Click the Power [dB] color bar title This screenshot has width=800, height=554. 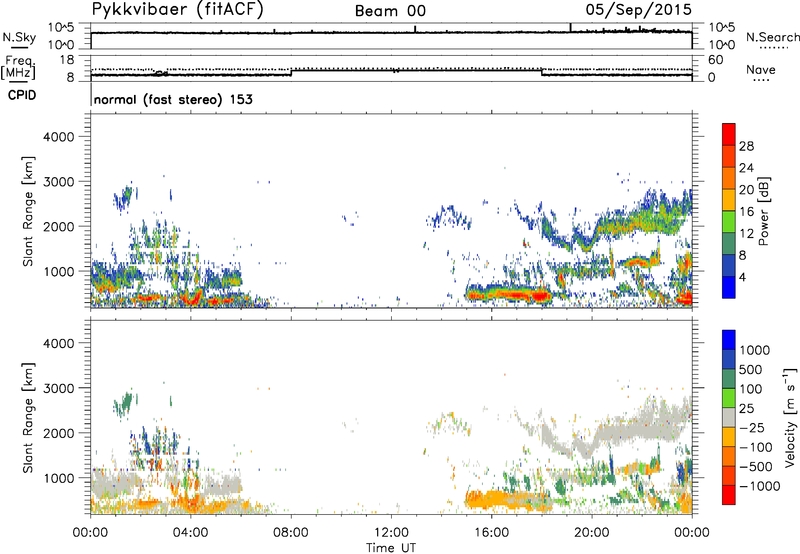pyautogui.click(x=764, y=211)
